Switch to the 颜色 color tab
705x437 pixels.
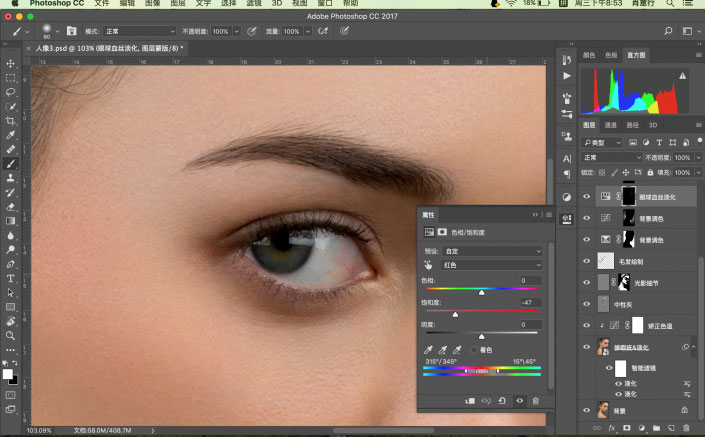pos(589,54)
